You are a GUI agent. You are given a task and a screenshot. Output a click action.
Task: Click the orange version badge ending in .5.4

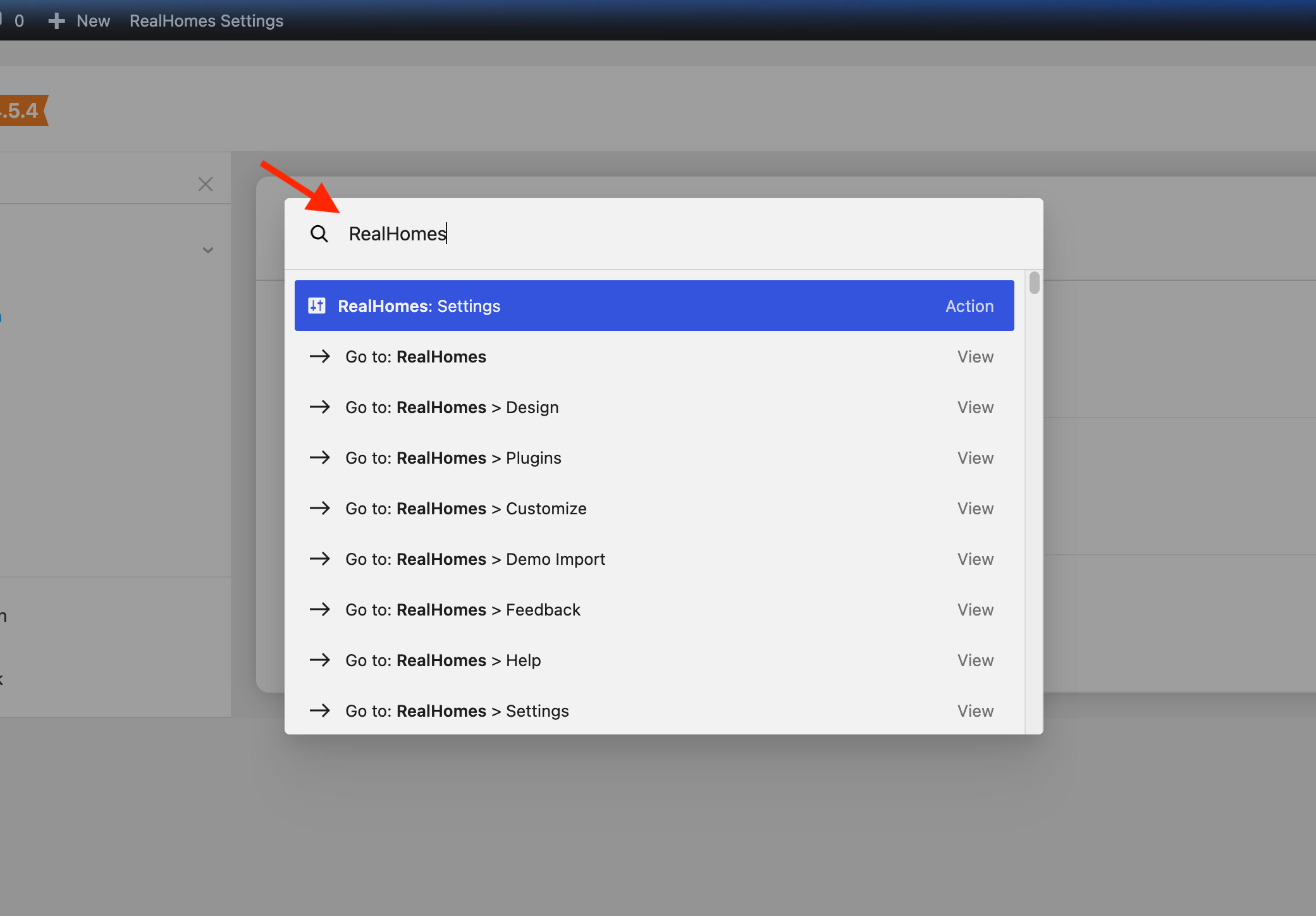[23, 111]
